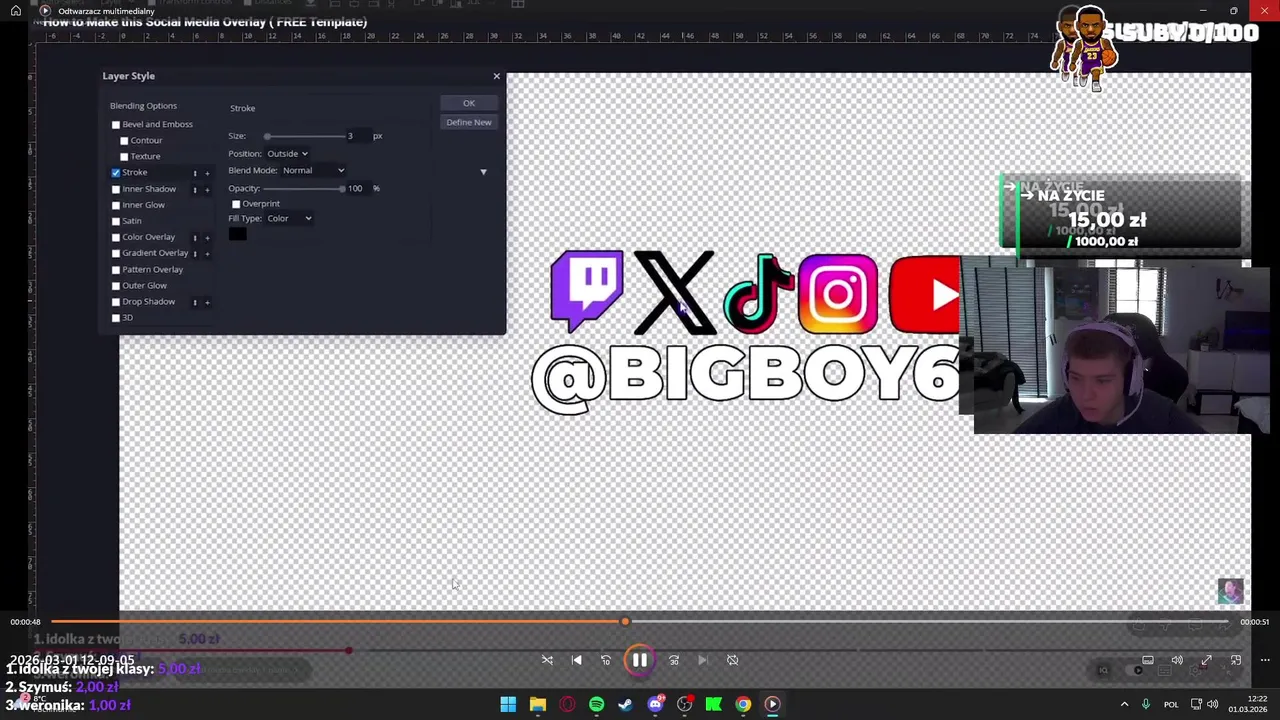Toggle shuffle in the media player
Viewport: 1280px width, 720px height.
click(547, 660)
